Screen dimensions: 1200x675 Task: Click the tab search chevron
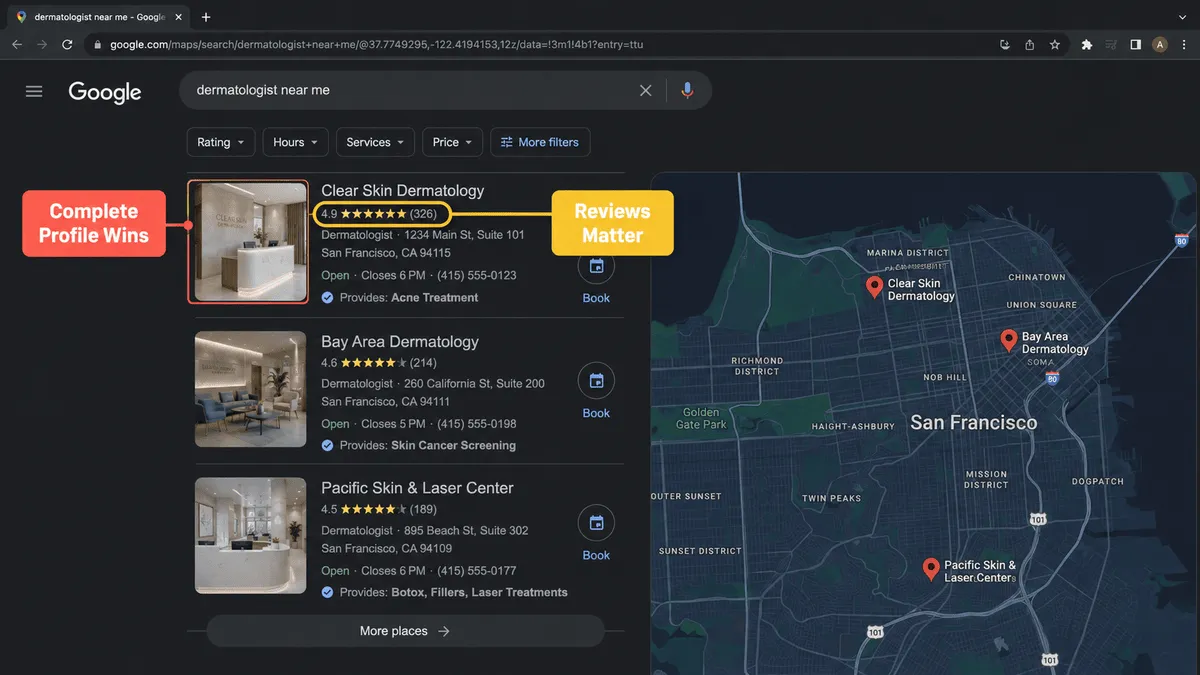point(1183,17)
